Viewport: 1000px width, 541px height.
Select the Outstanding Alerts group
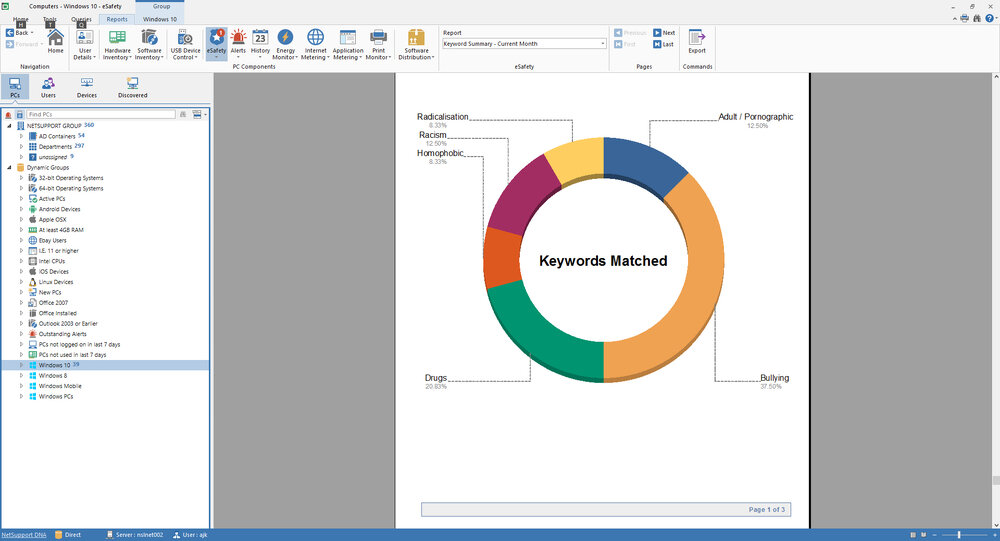pos(62,334)
